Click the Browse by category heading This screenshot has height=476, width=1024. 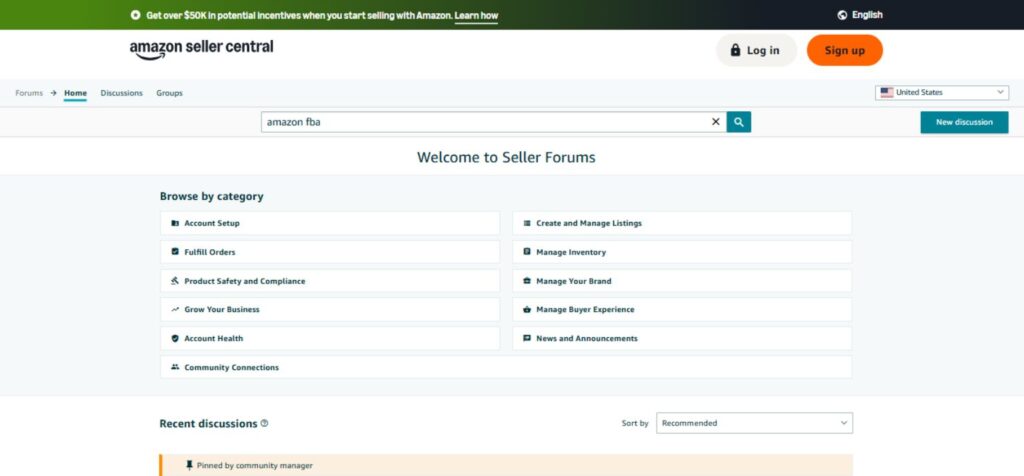pyautogui.click(x=212, y=197)
